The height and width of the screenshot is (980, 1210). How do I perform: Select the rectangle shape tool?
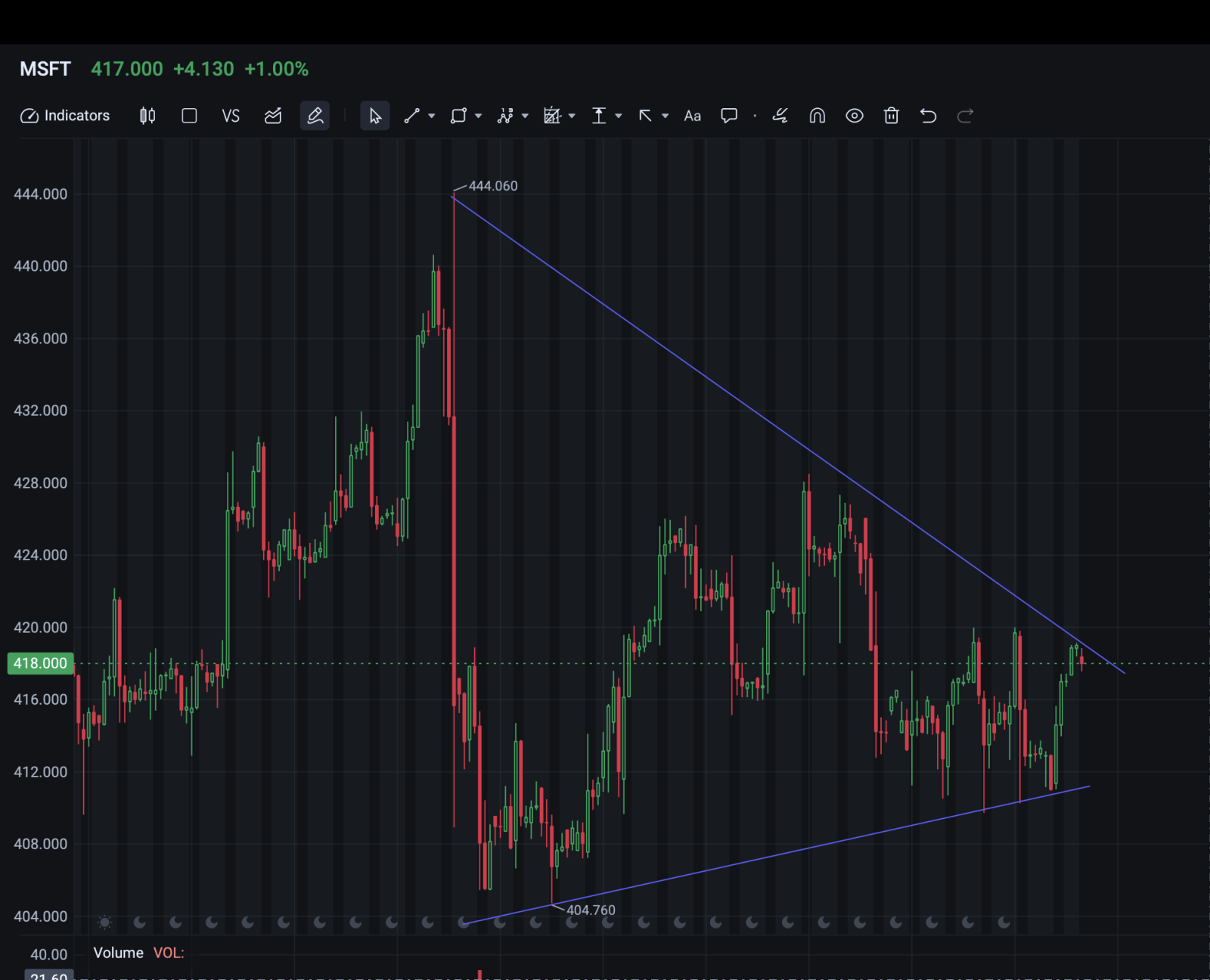(x=458, y=116)
